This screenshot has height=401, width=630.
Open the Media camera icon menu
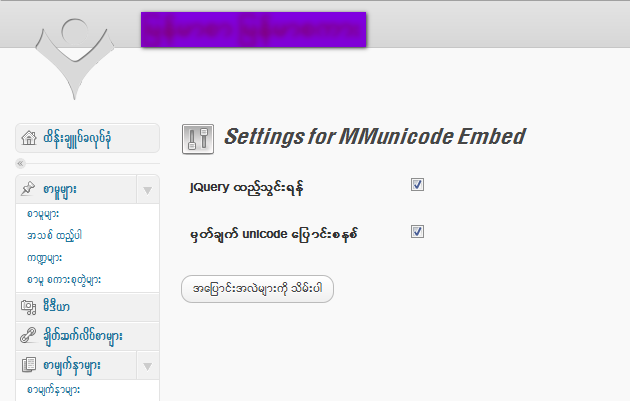29,307
